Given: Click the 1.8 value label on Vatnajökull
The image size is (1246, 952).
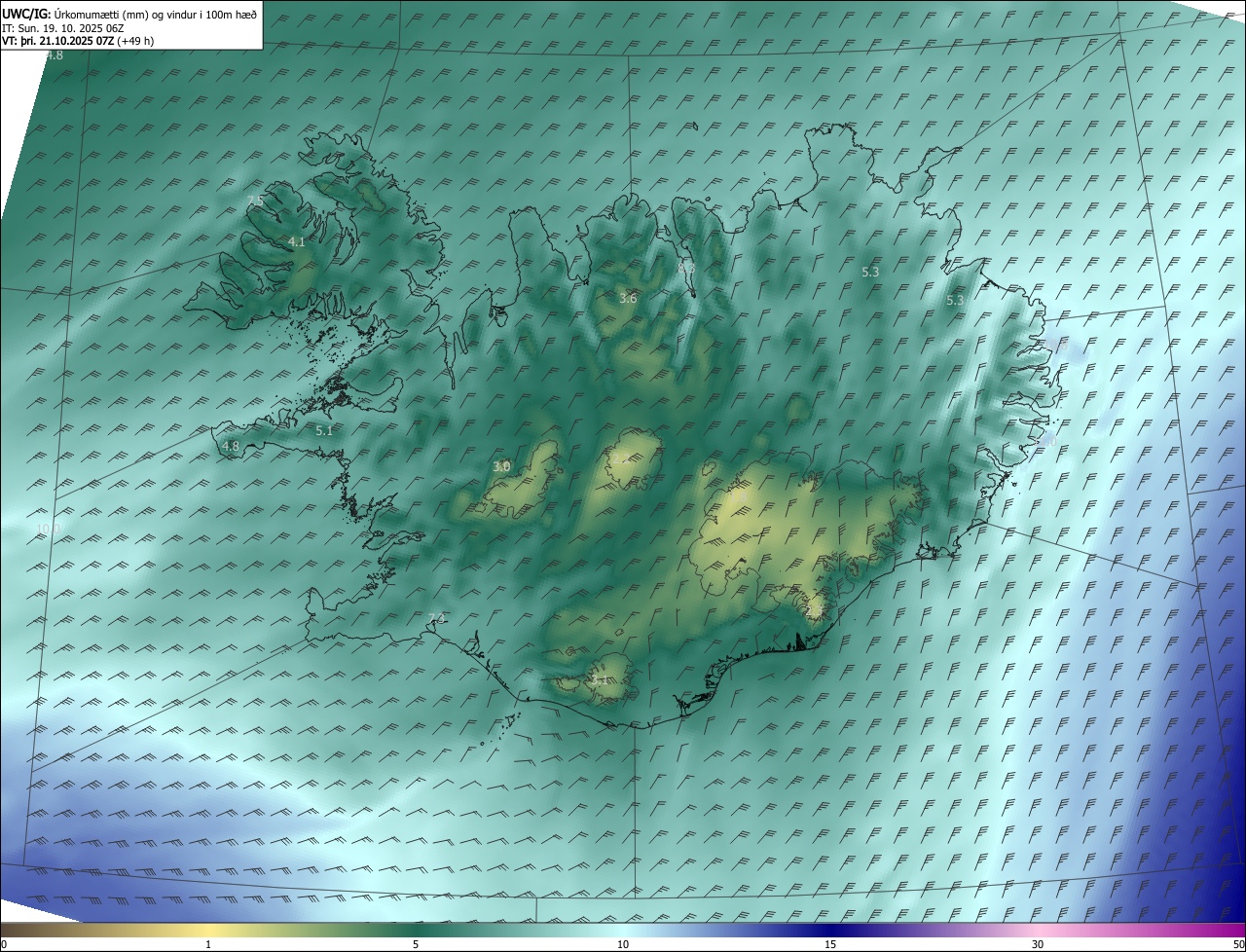Looking at the screenshot, I should point(738,497).
